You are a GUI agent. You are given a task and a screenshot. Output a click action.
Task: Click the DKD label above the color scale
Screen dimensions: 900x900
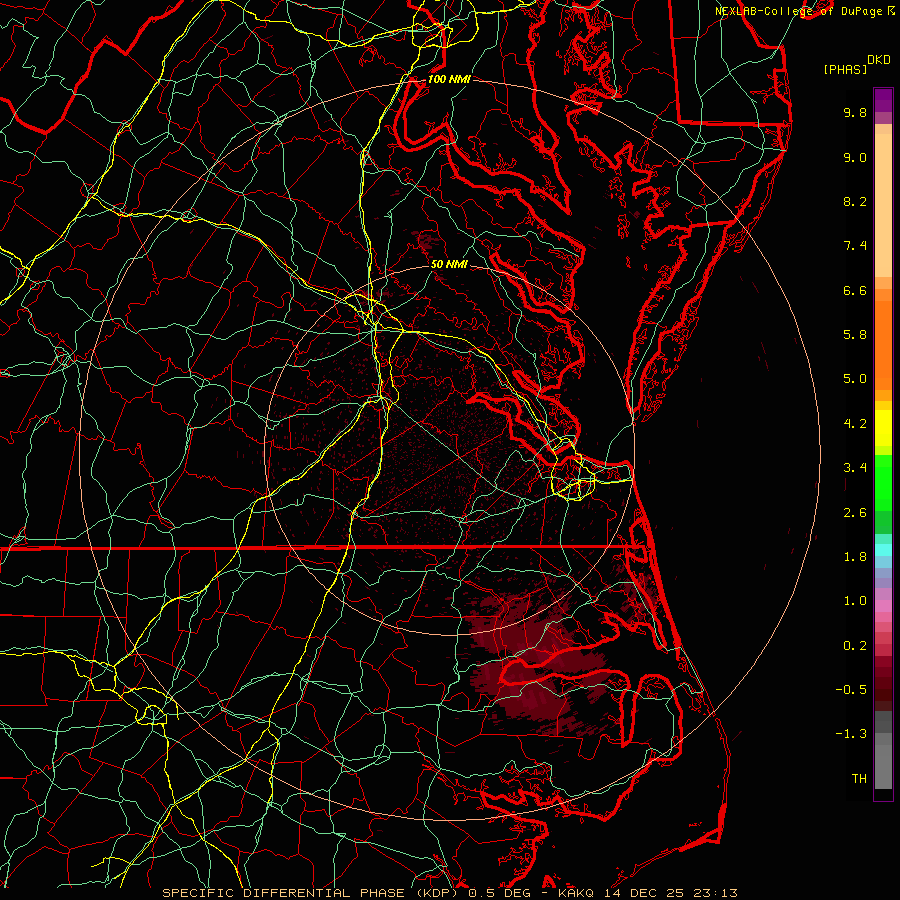tap(879, 60)
